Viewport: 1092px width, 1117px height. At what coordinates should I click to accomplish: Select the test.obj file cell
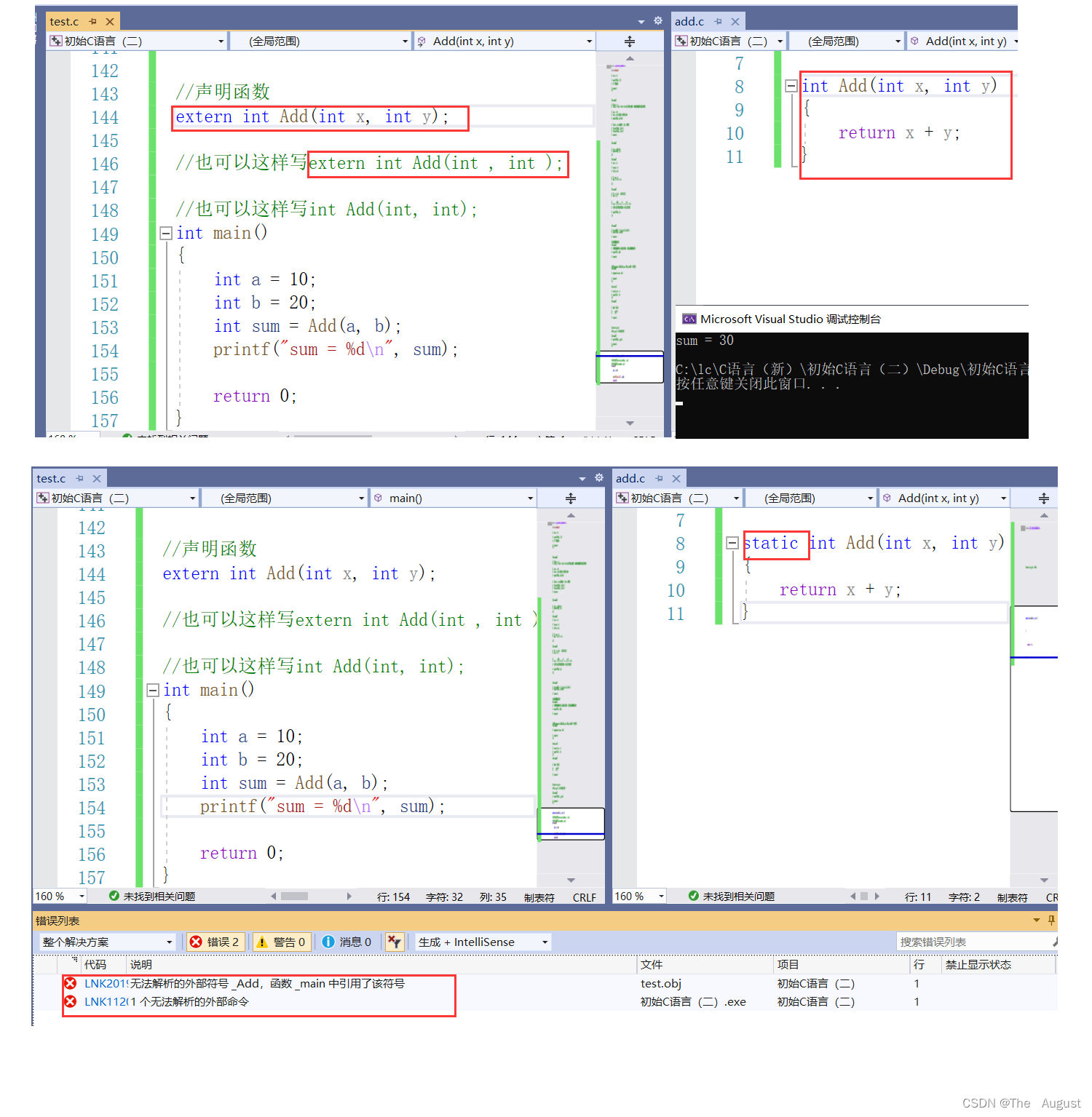(x=661, y=983)
